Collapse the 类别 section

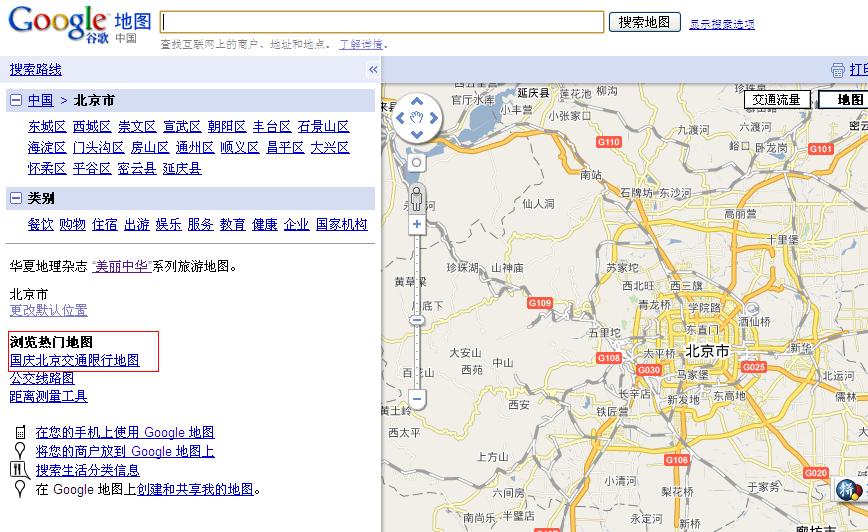(16, 198)
